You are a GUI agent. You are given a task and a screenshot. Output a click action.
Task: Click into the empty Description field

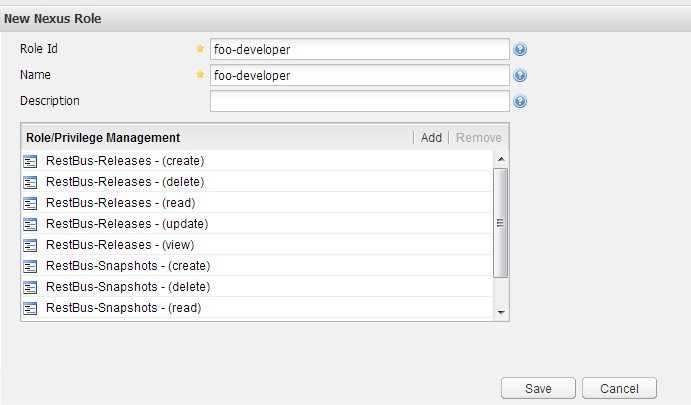click(360, 101)
